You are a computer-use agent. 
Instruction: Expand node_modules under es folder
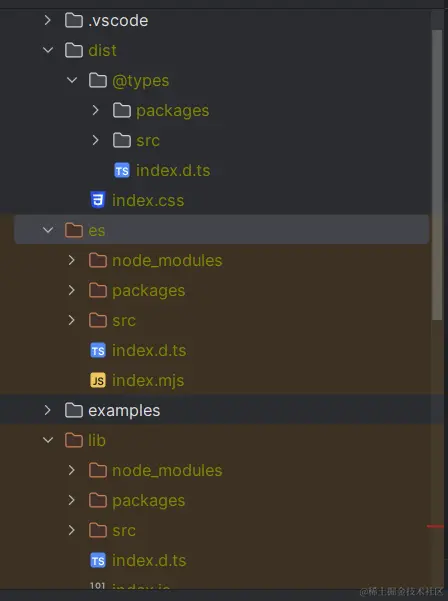click(x=72, y=260)
